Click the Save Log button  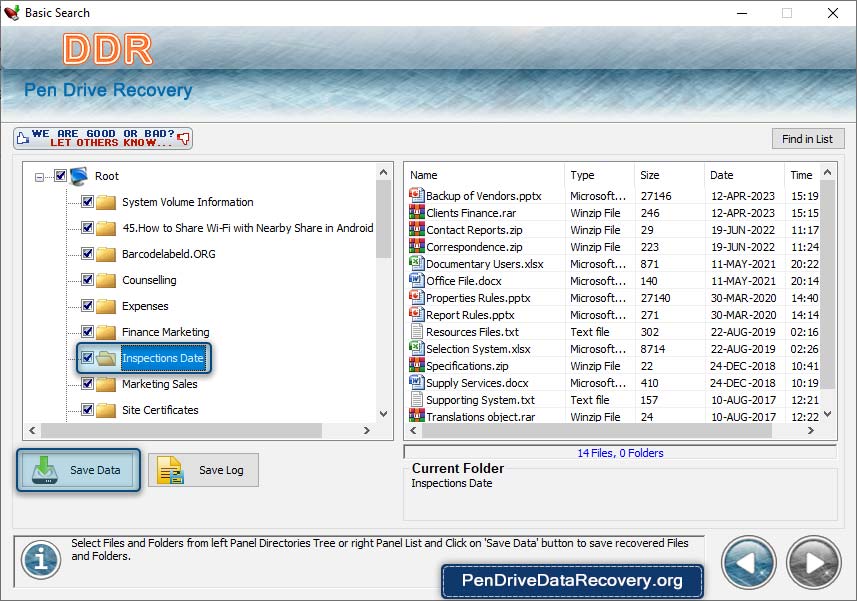click(203, 470)
